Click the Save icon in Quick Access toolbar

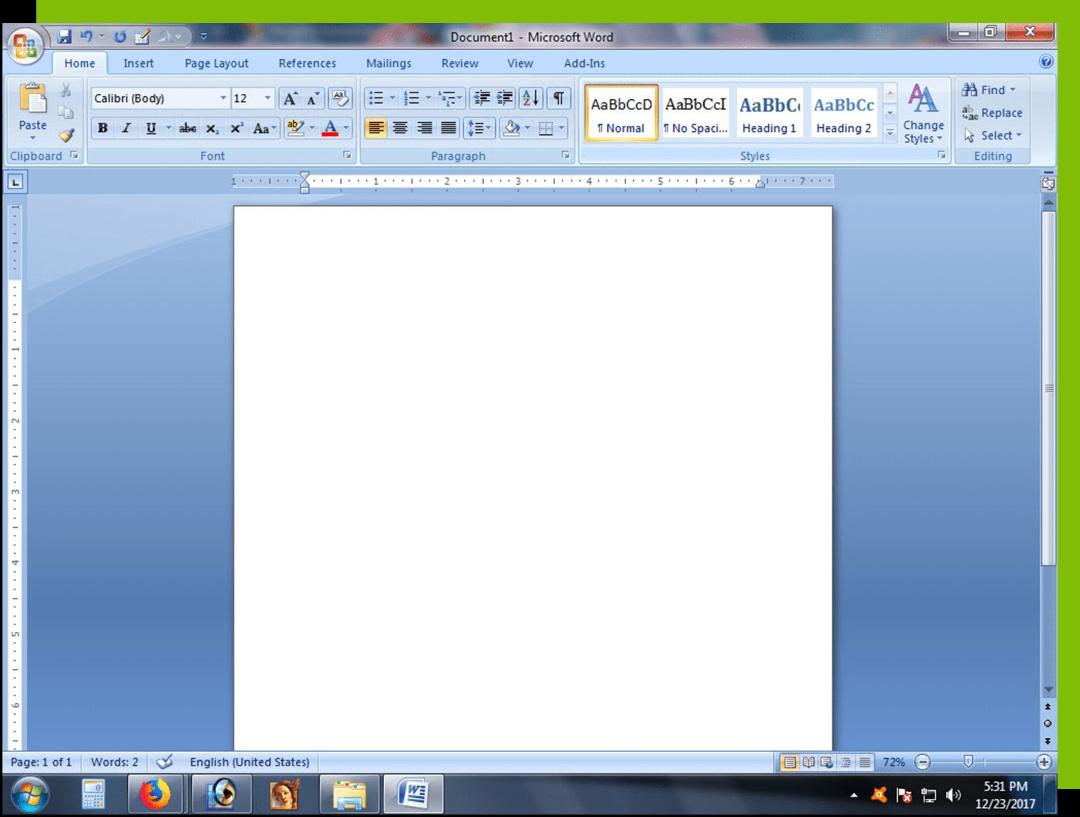[64, 37]
